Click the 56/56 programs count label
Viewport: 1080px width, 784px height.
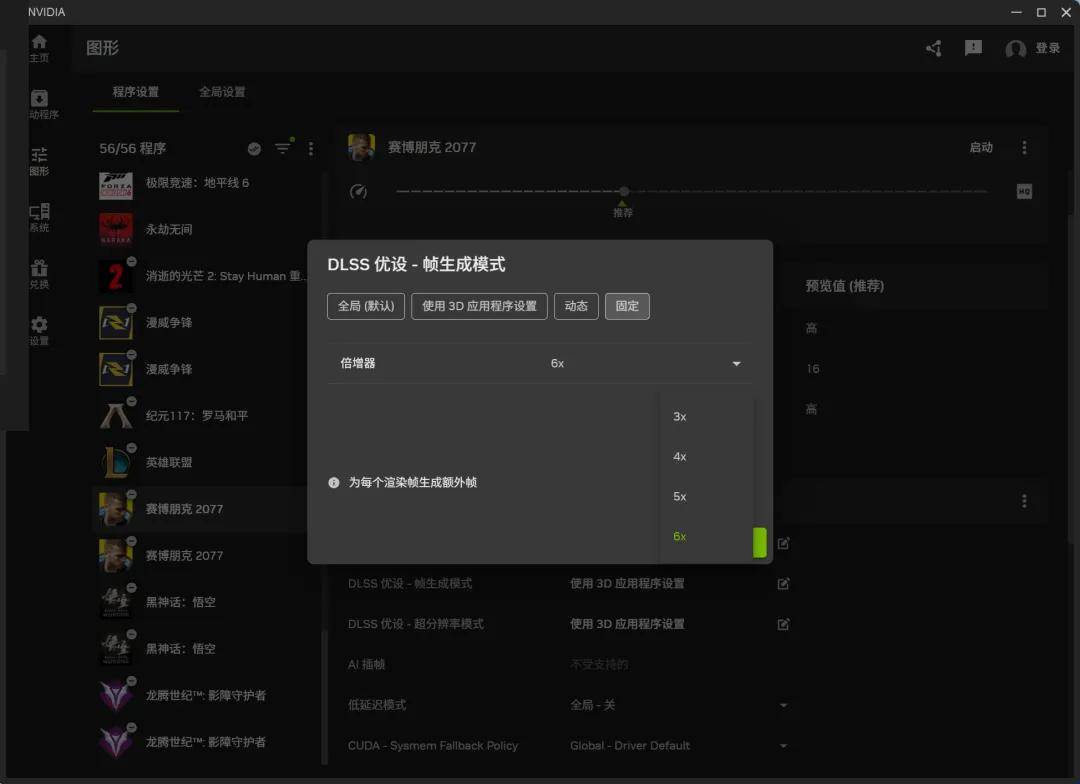pyautogui.click(x=132, y=149)
